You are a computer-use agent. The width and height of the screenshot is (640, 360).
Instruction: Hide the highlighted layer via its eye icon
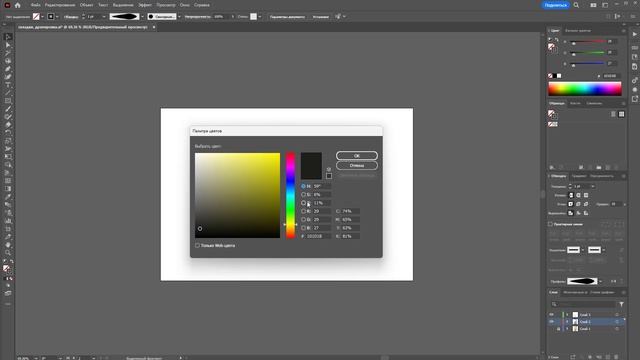[x=551, y=322]
